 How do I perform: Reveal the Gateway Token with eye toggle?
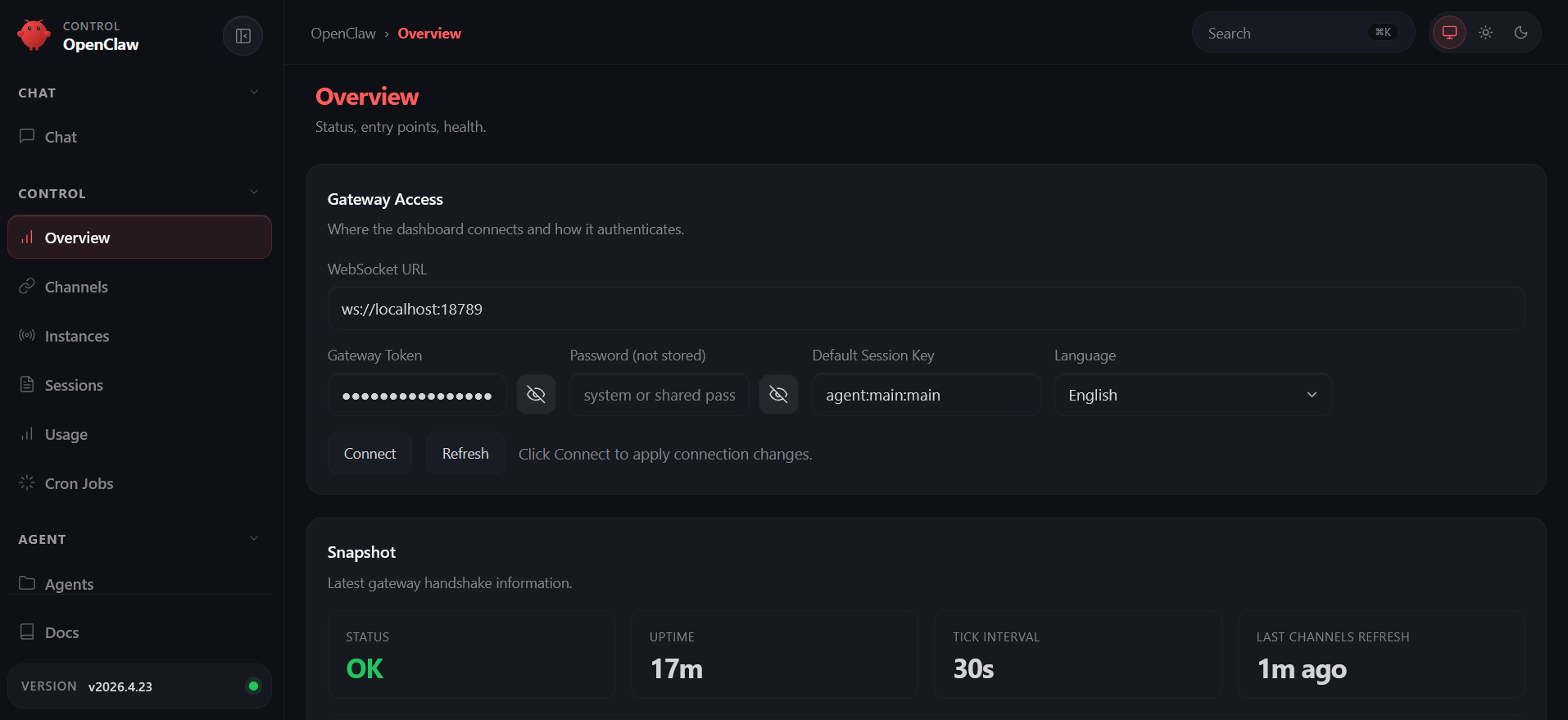[x=536, y=395]
